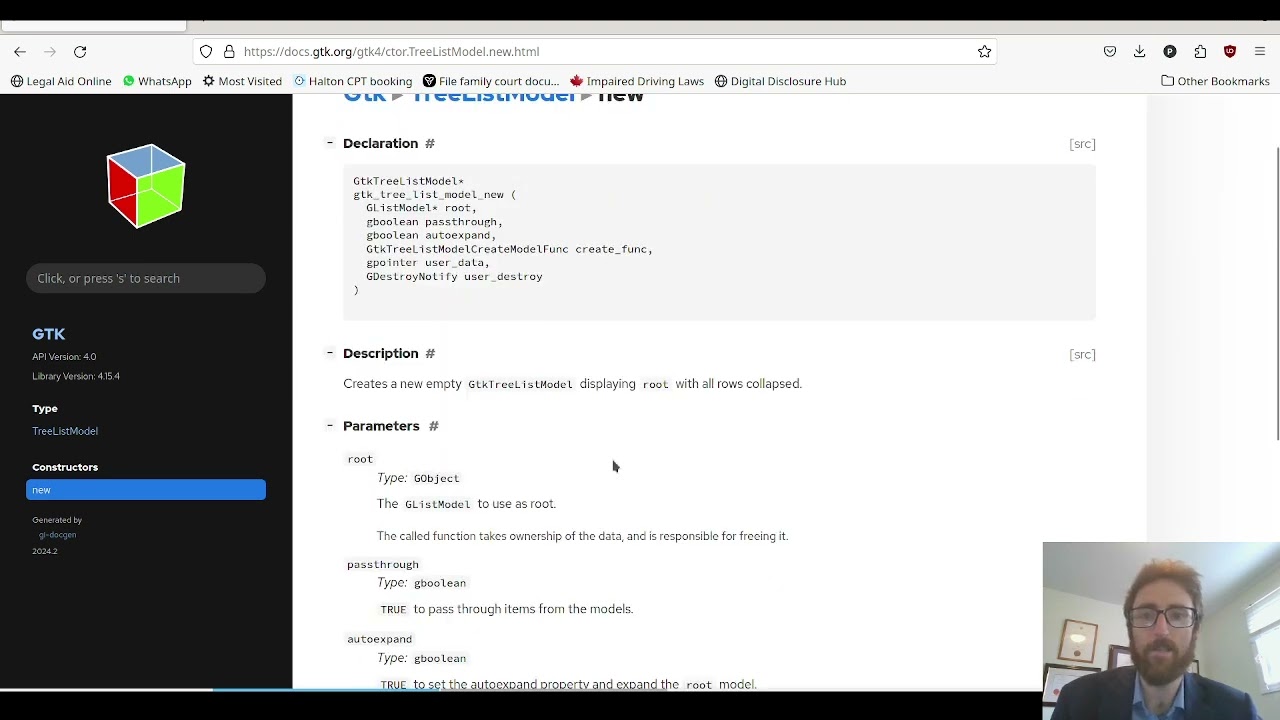Open Digital Disclosure Hub bookmark
The image size is (1280, 720).
click(x=780, y=81)
